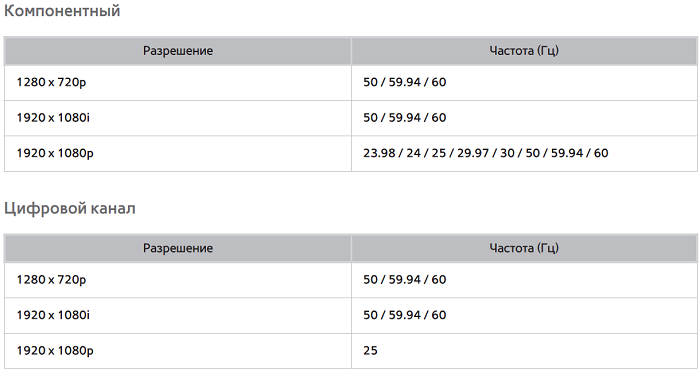Click 1920 x 1080p cell in Цифровой канал table
This screenshot has height=380, width=700.
tap(178, 351)
